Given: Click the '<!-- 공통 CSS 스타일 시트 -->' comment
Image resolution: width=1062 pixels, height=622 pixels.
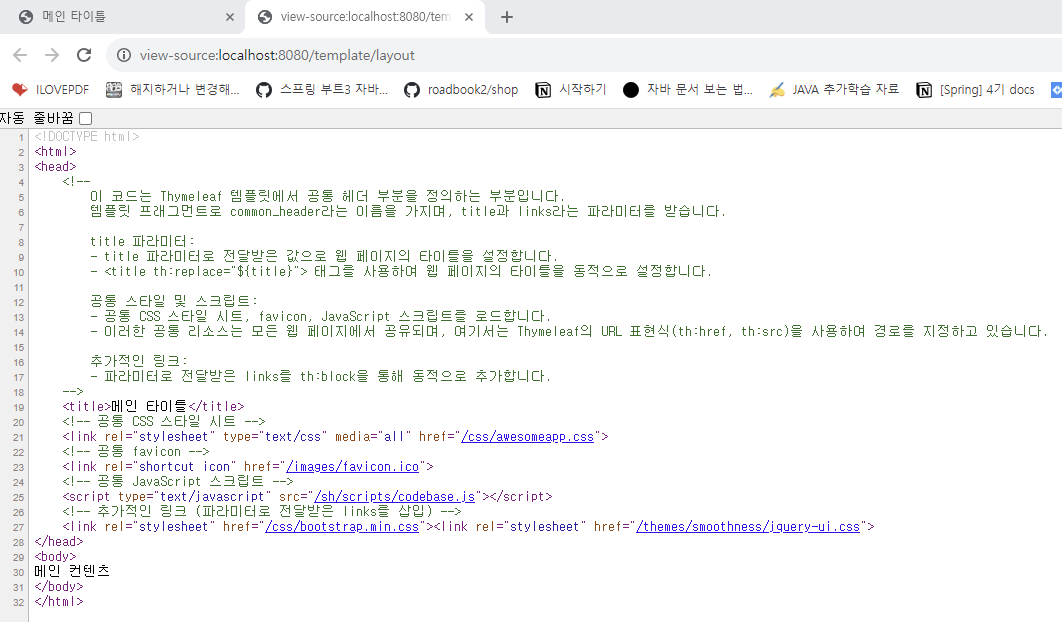Looking at the screenshot, I should coord(164,421).
